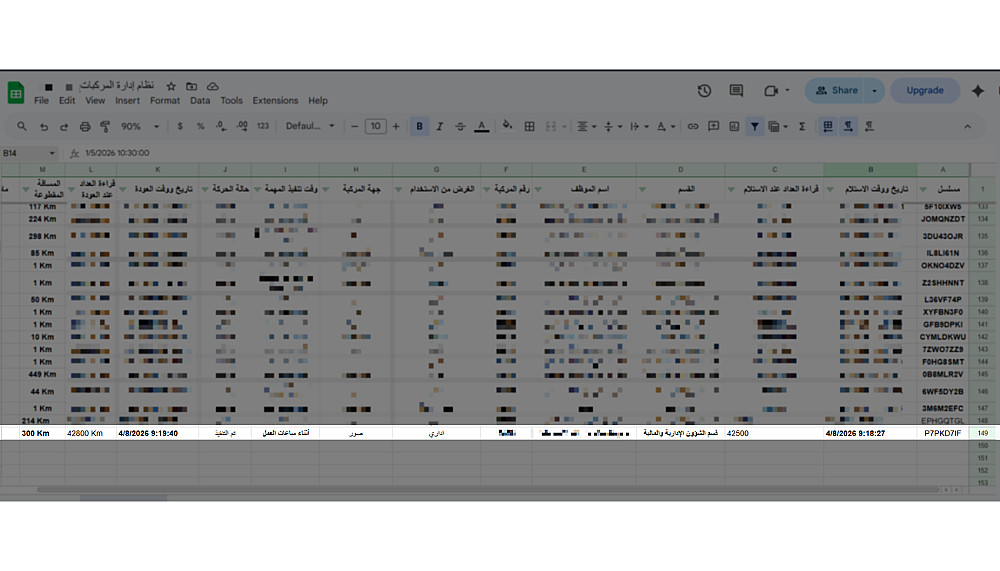Toggle bold formatting

pyautogui.click(x=419, y=126)
